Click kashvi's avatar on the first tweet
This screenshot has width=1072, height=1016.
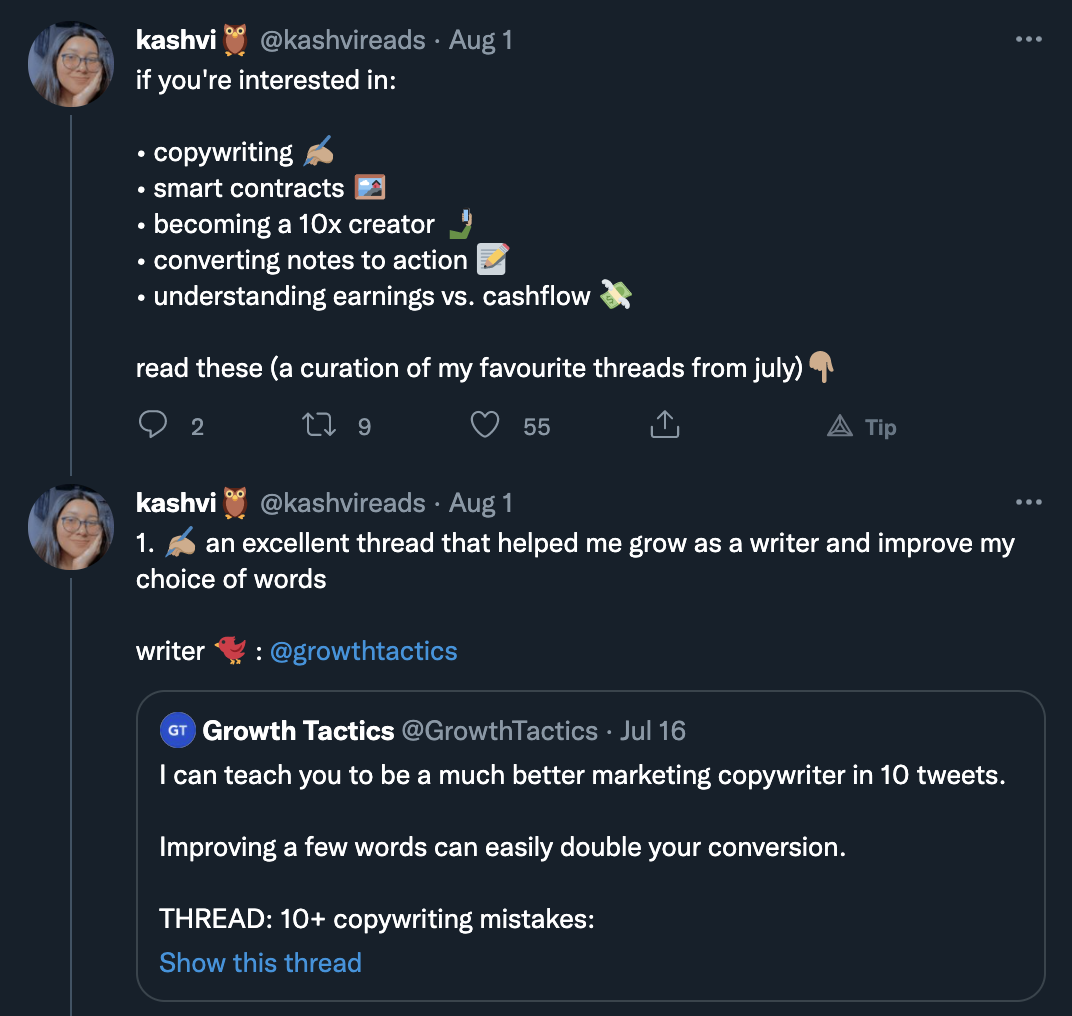71,64
